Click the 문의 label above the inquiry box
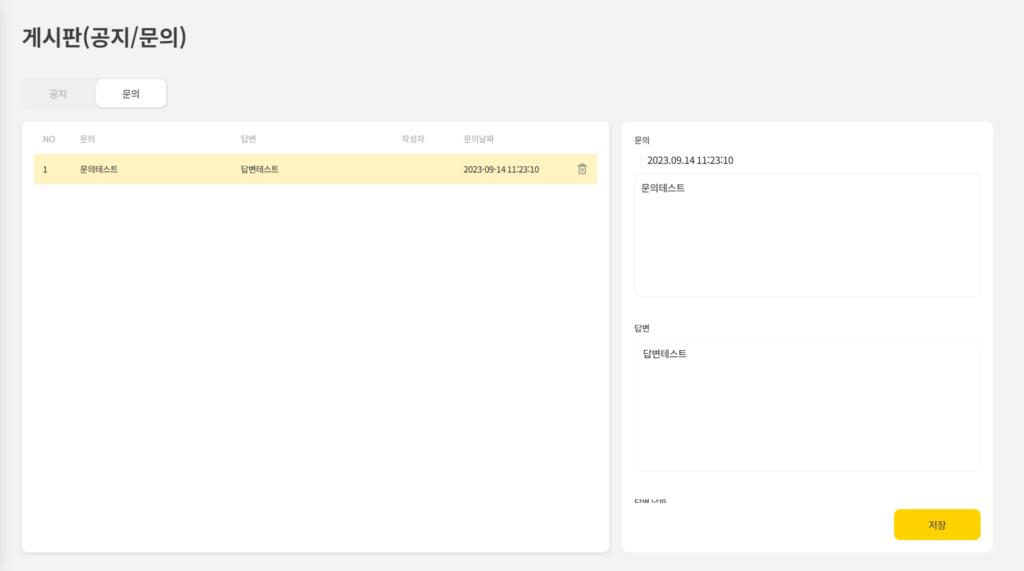 [642, 141]
